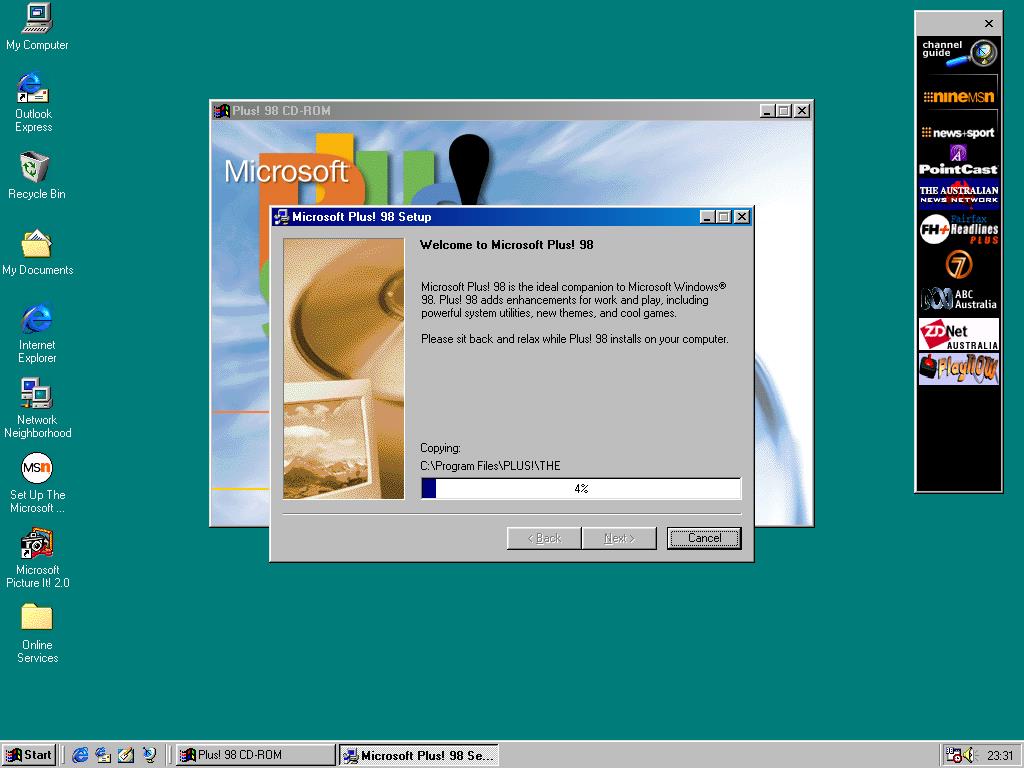The width and height of the screenshot is (1024, 768).
Task: Click the volume speaker tray icon
Action: (968, 755)
